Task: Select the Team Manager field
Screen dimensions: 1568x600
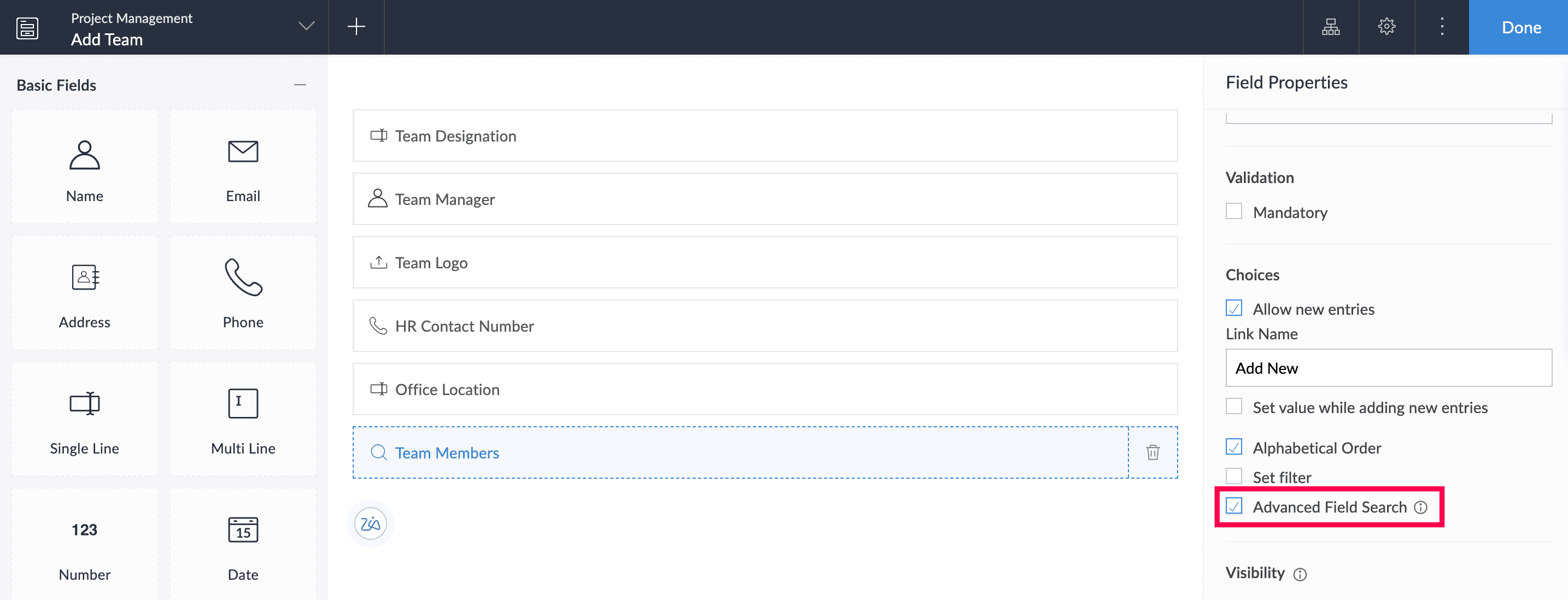Action: pyautogui.click(x=764, y=199)
